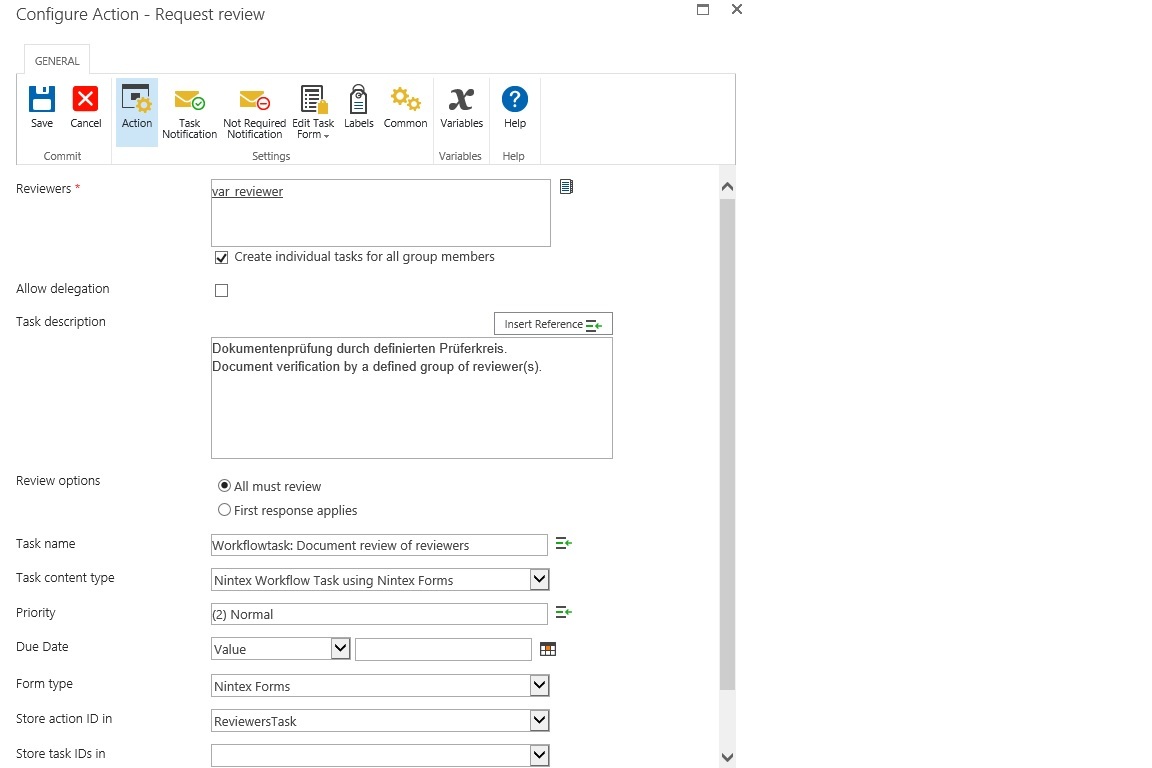Open the Reviewers address book lookup icon
This screenshot has height=768, width=1152.
566,187
